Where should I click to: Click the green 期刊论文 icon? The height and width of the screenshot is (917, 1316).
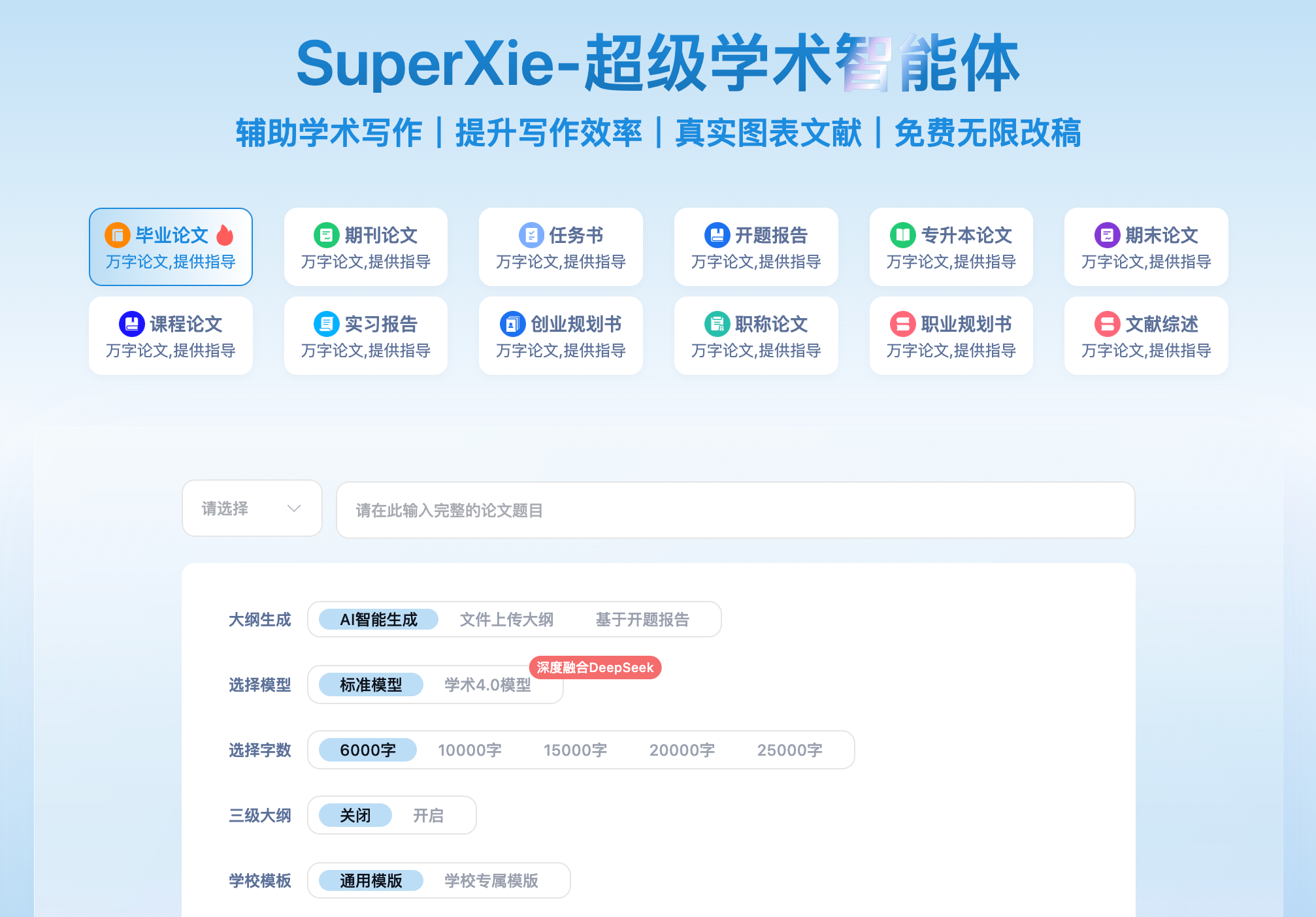326,235
